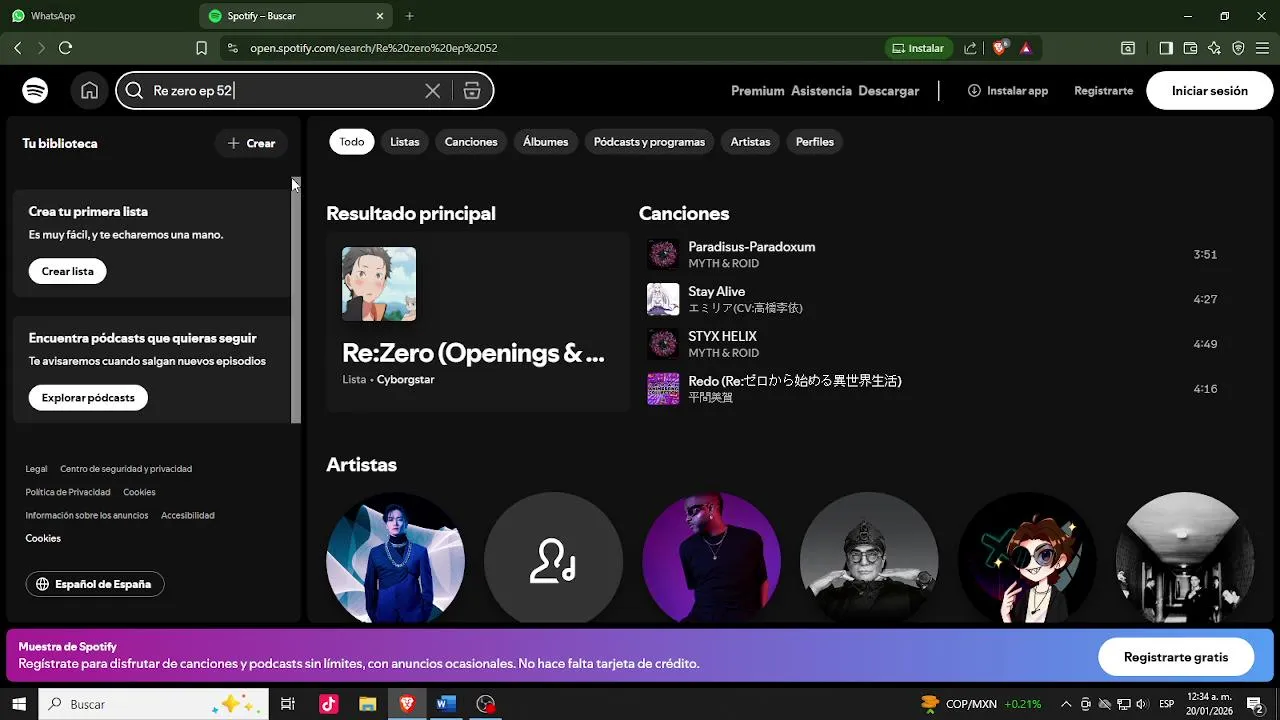Click Regístrarte gratis button
Image resolution: width=1280 pixels, height=720 pixels.
[x=1176, y=657]
